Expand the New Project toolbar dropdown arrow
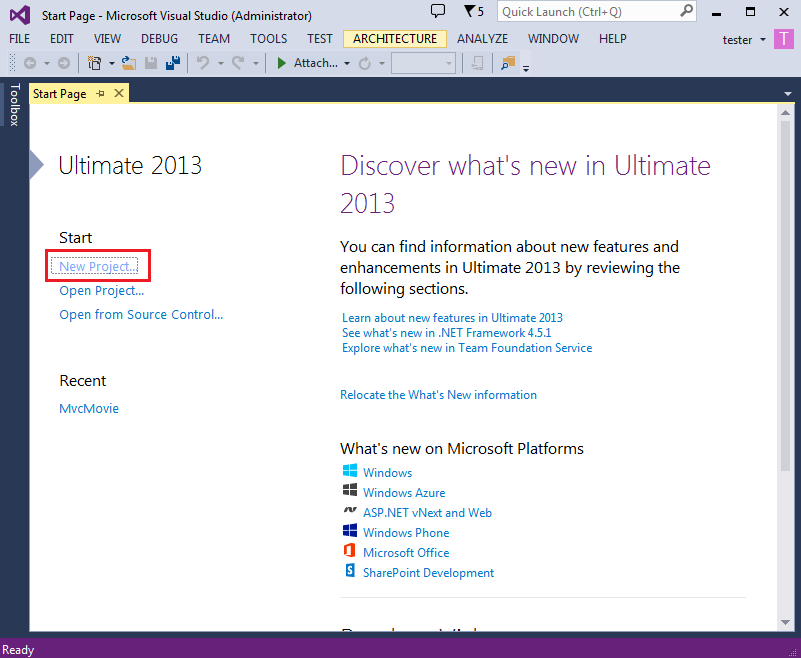801x658 pixels. (x=111, y=64)
